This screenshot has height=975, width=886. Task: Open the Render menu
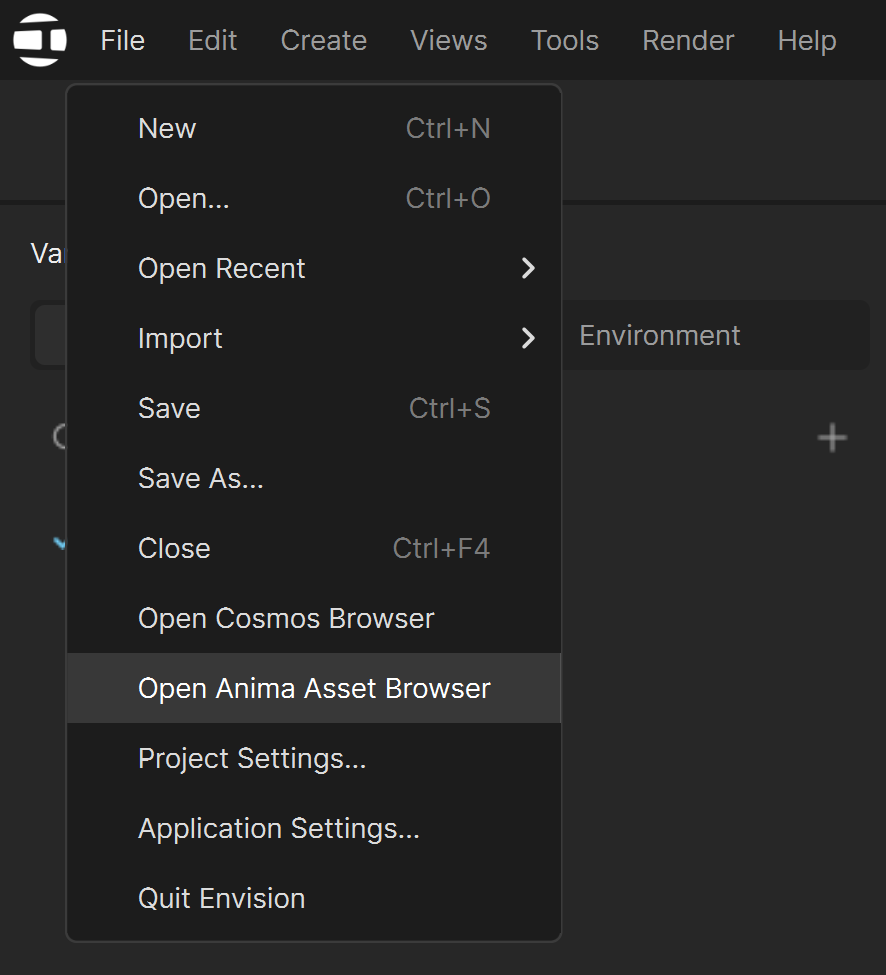(688, 40)
